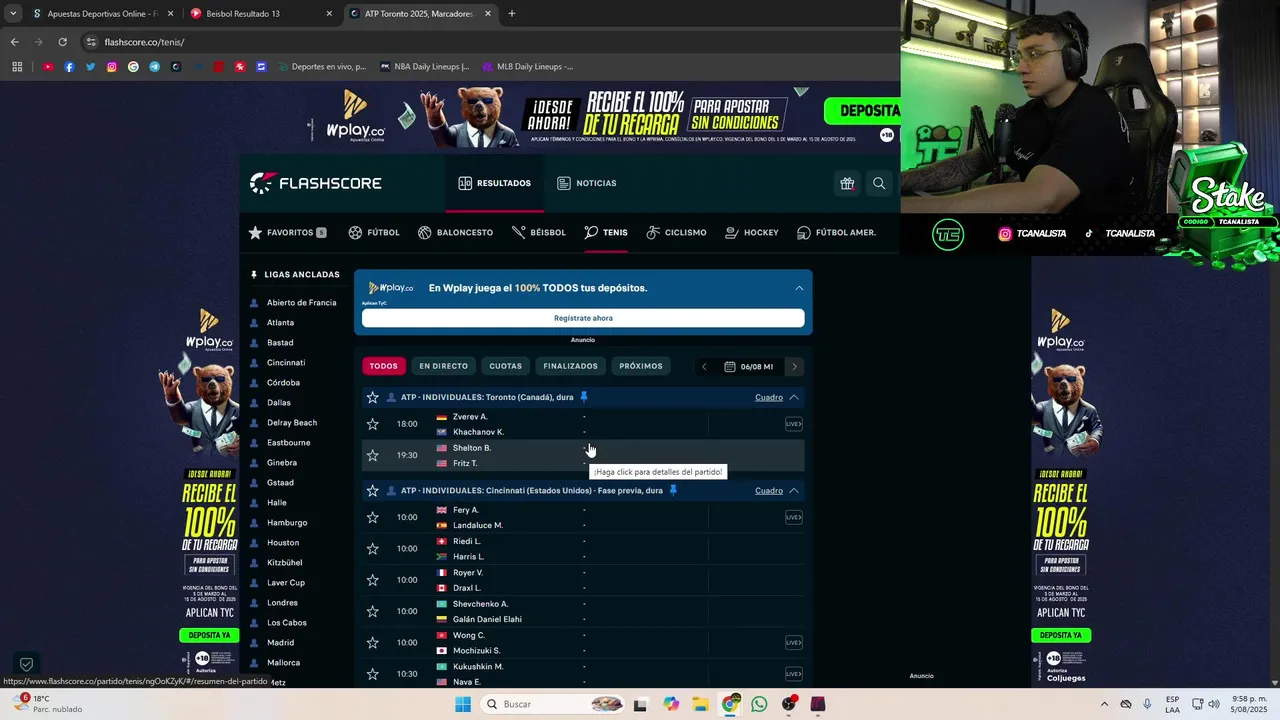1280x720 pixels.
Task: Select the CUOTAS filter tab
Action: click(x=505, y=366)
